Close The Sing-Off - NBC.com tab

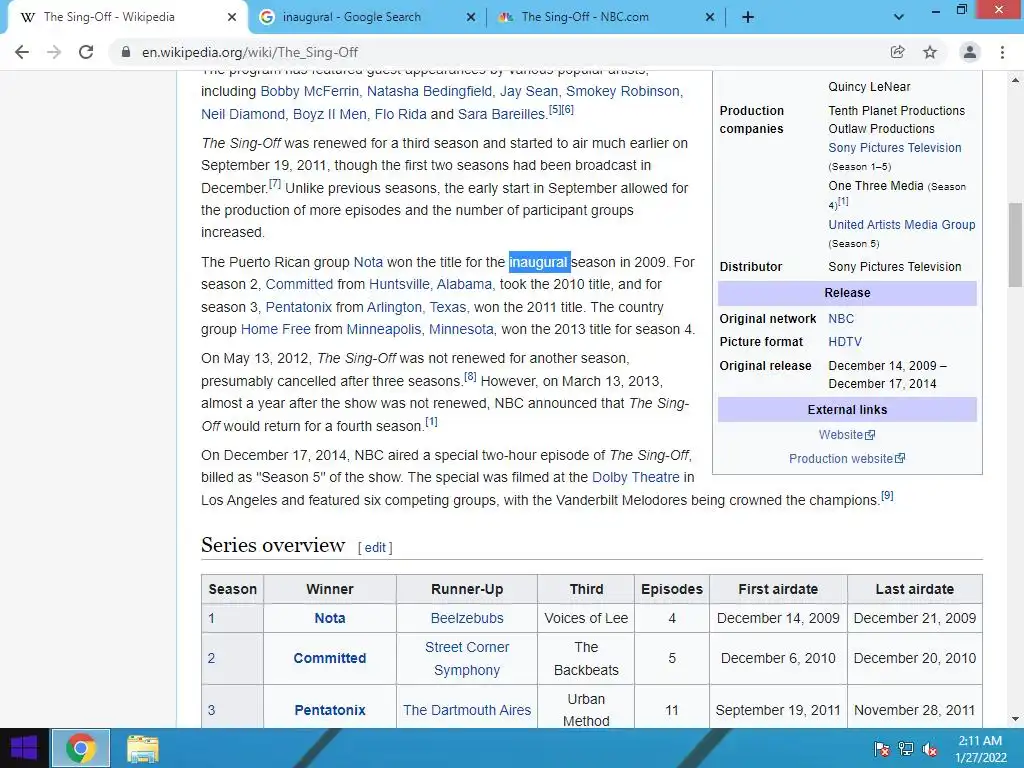710,17
